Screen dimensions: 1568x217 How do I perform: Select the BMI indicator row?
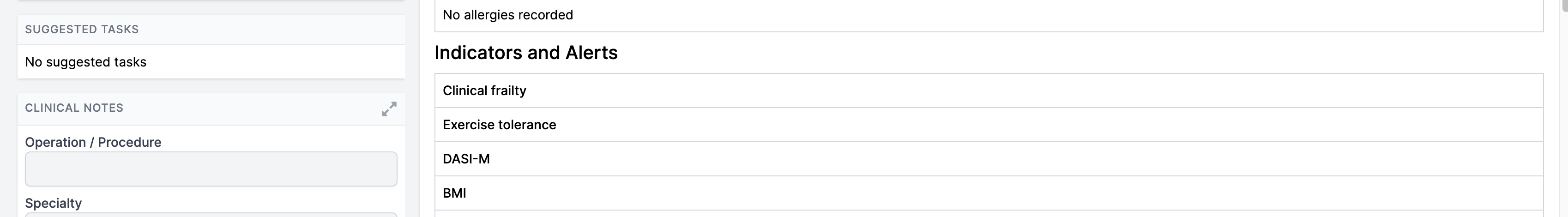click(989, 193)
